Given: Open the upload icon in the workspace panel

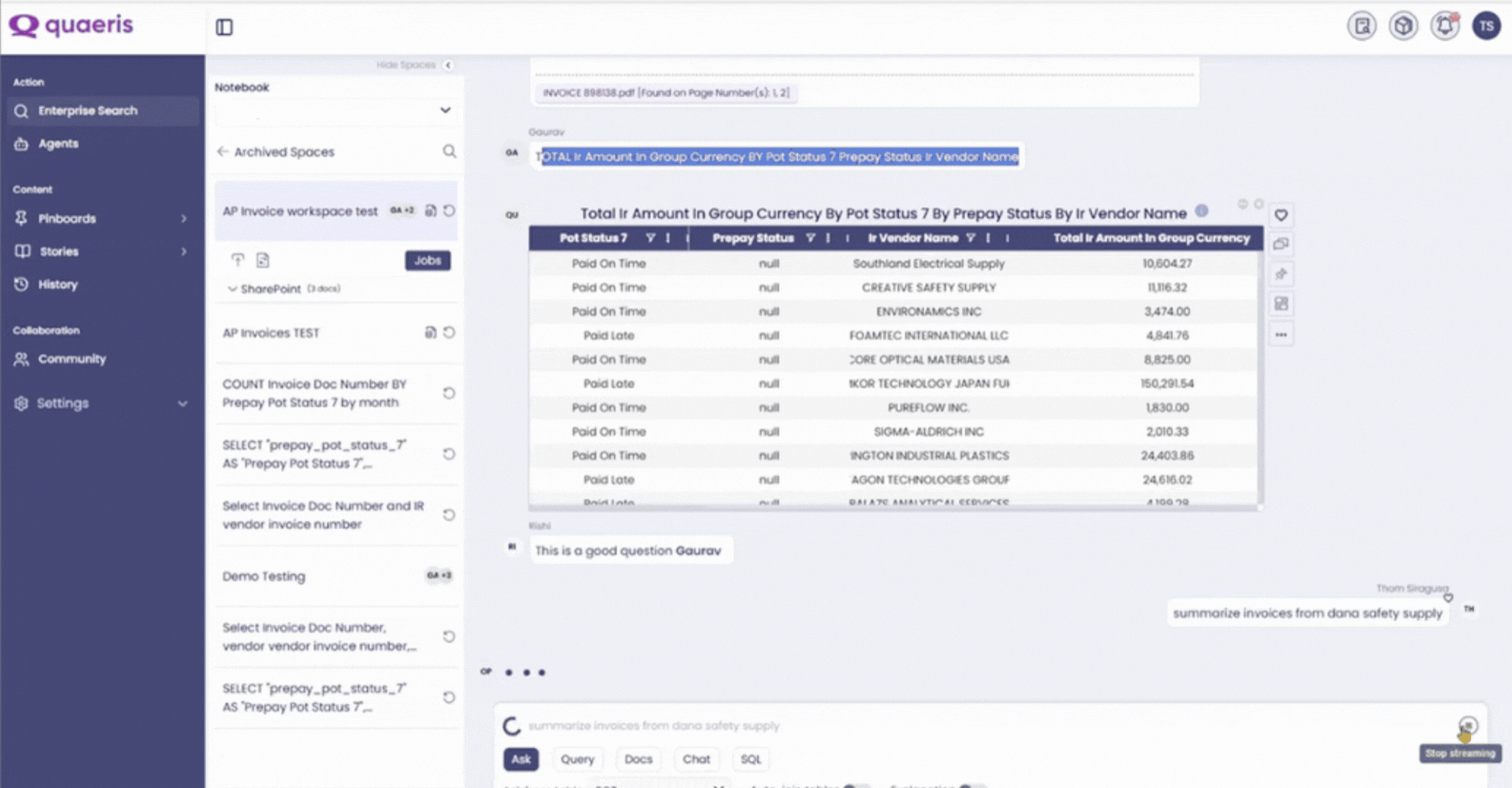Looking at the screenshot, I should pos(238,260).
